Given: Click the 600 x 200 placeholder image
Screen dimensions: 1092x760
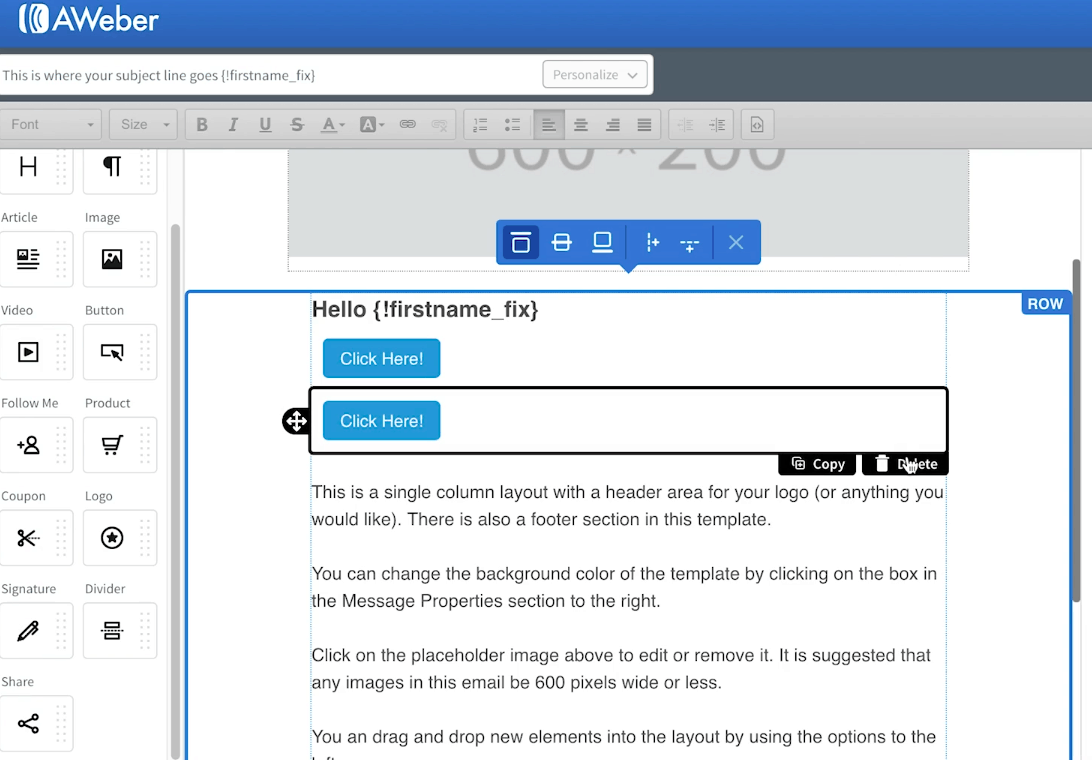Looking at the screenshot, I should (628, 203).
